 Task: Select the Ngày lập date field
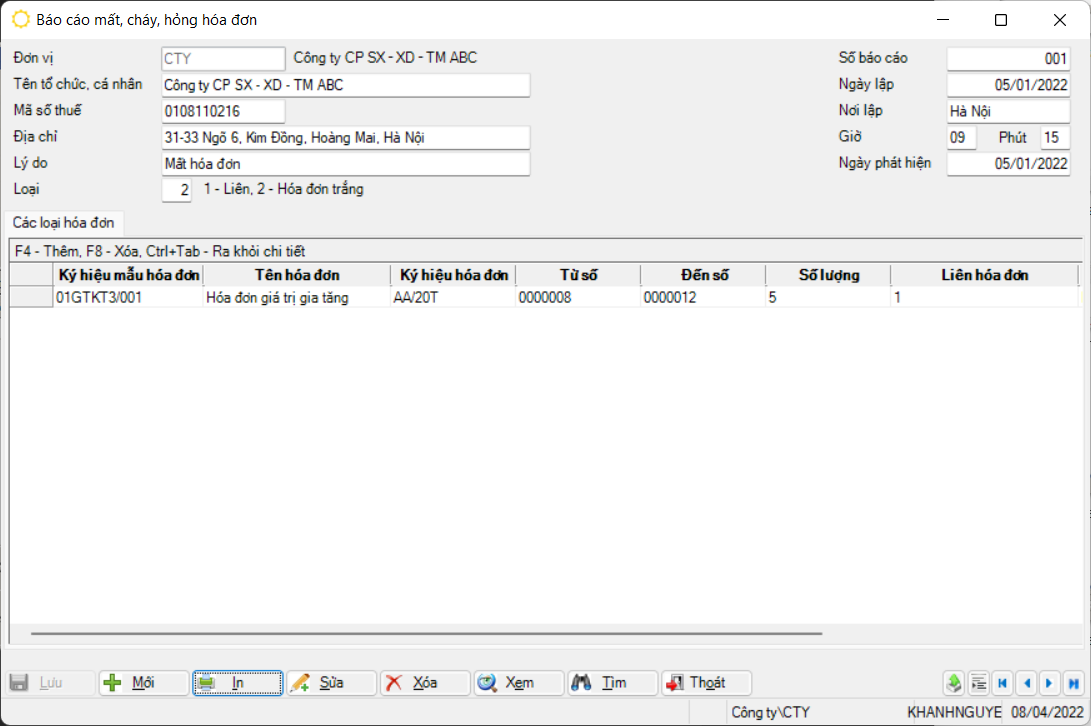pos(1008,86)
